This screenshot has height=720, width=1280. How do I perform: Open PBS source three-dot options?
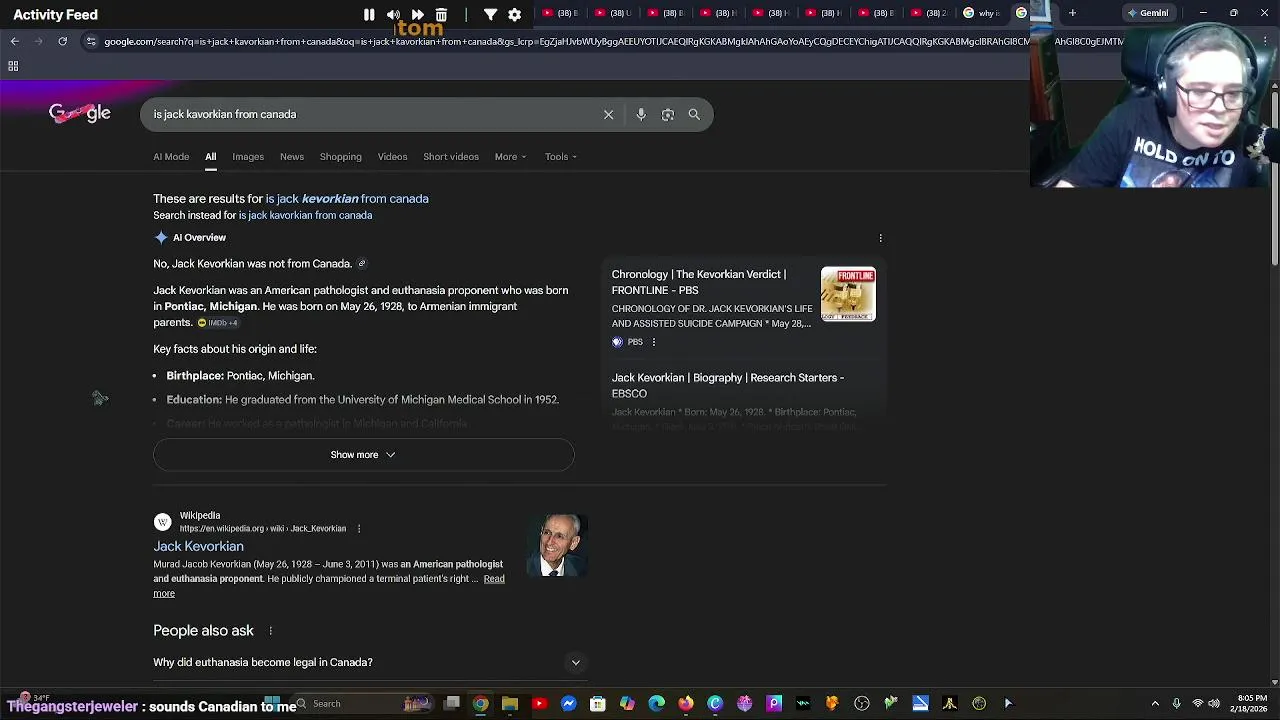[654, 342]
